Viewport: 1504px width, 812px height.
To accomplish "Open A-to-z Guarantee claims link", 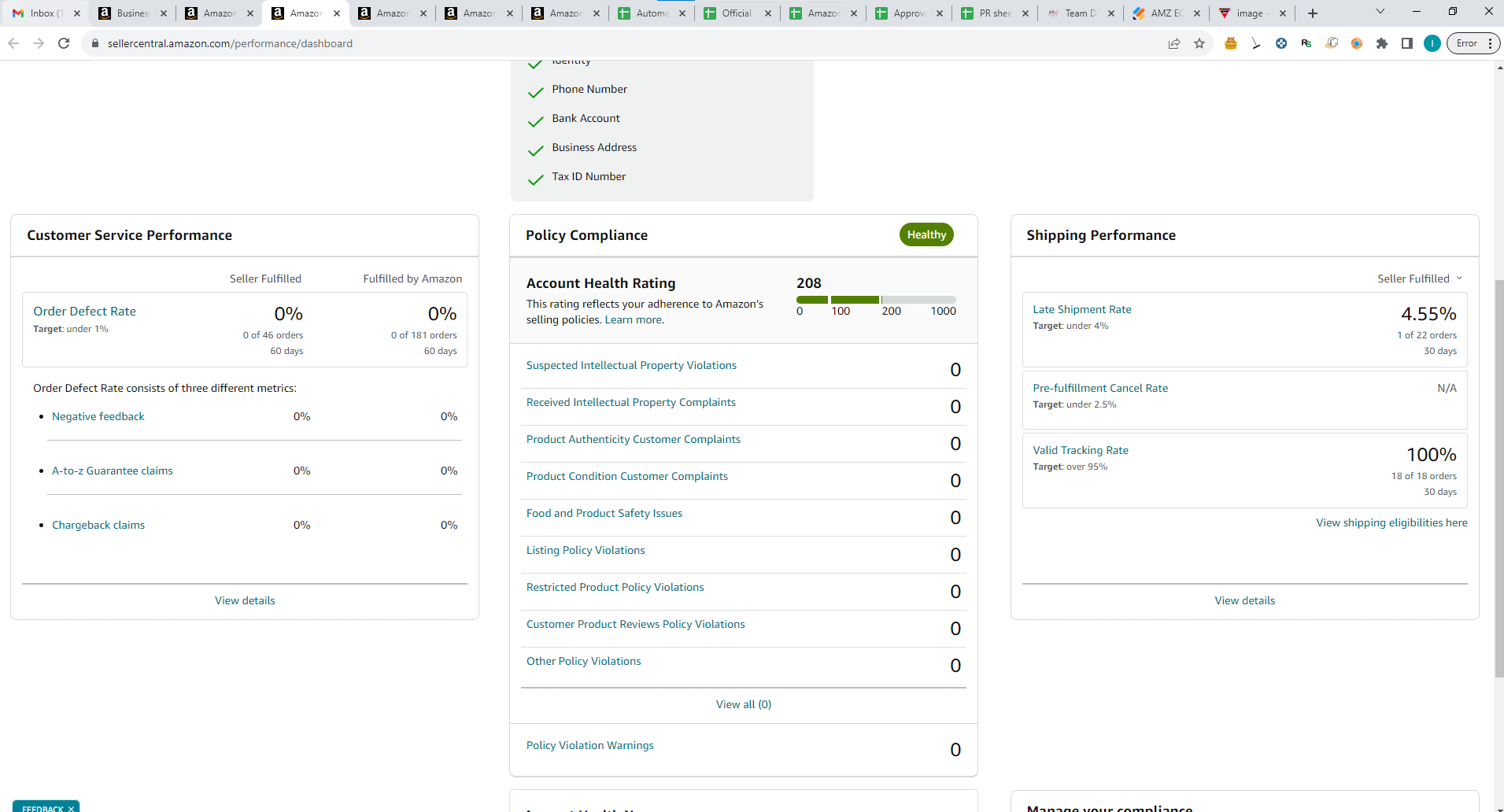I will click(113, 471).
